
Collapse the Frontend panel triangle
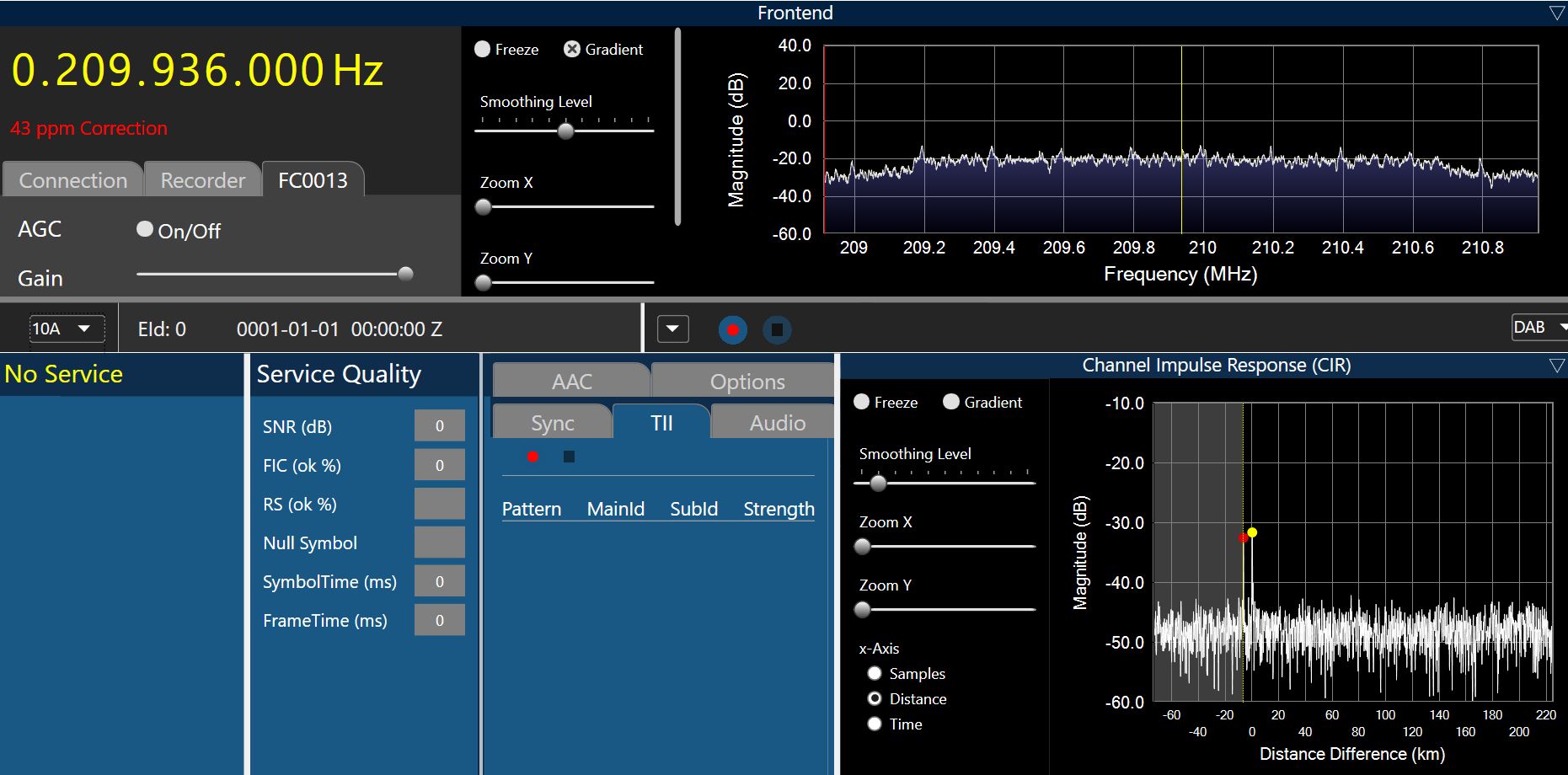pyautogui.click(x=1556, y=13)
